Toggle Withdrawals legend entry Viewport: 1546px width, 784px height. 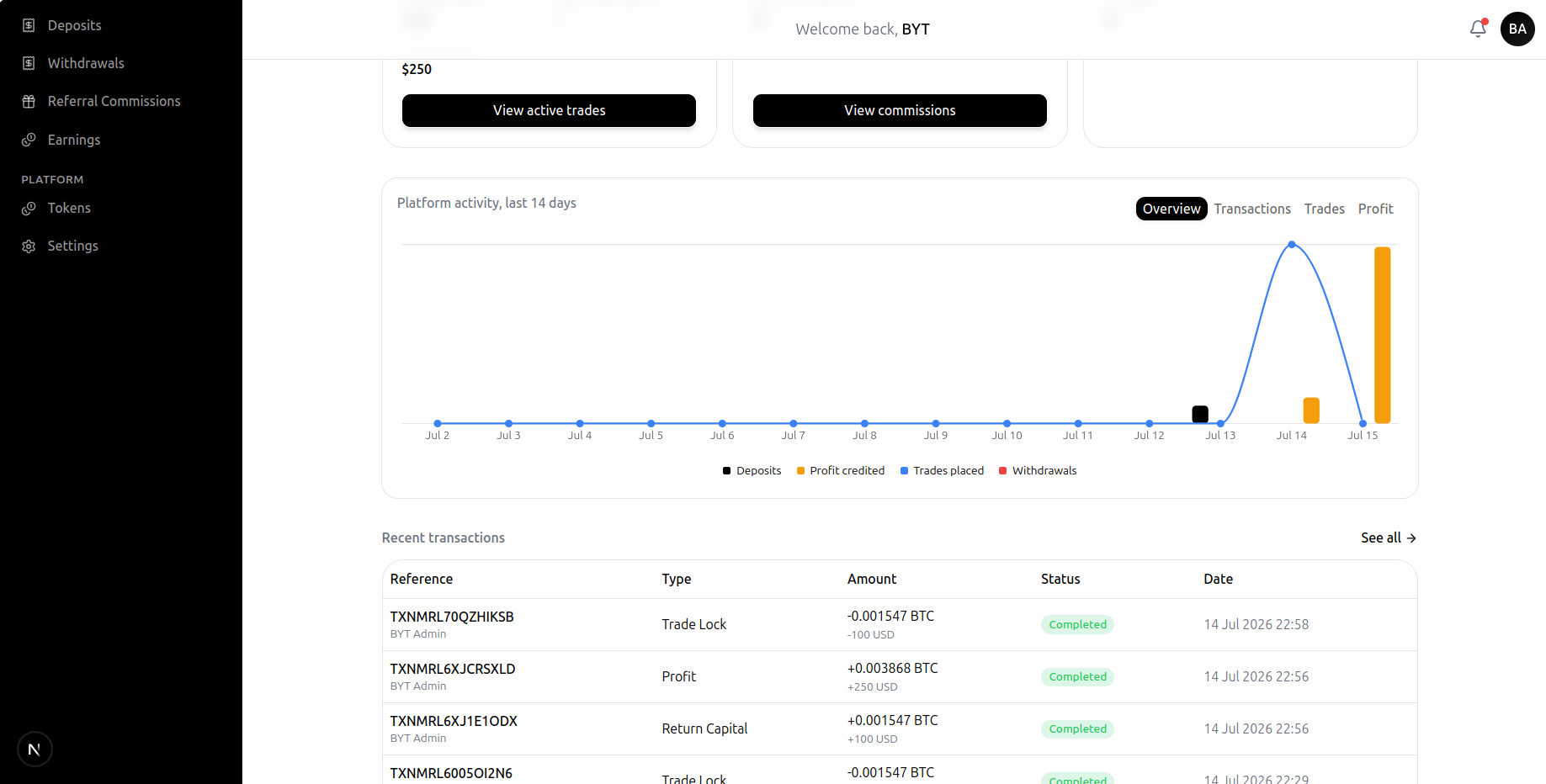1038,470
